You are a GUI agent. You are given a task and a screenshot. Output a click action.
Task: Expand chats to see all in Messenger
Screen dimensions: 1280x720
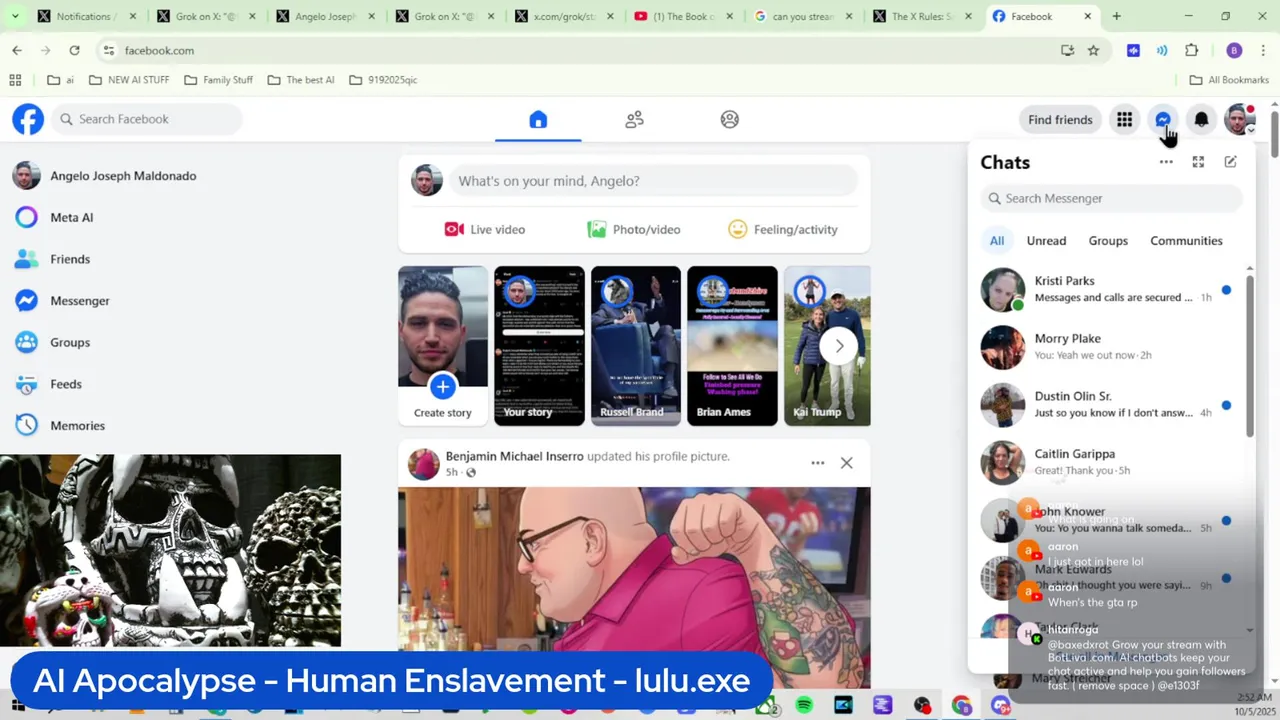(x=1198, y=162)
